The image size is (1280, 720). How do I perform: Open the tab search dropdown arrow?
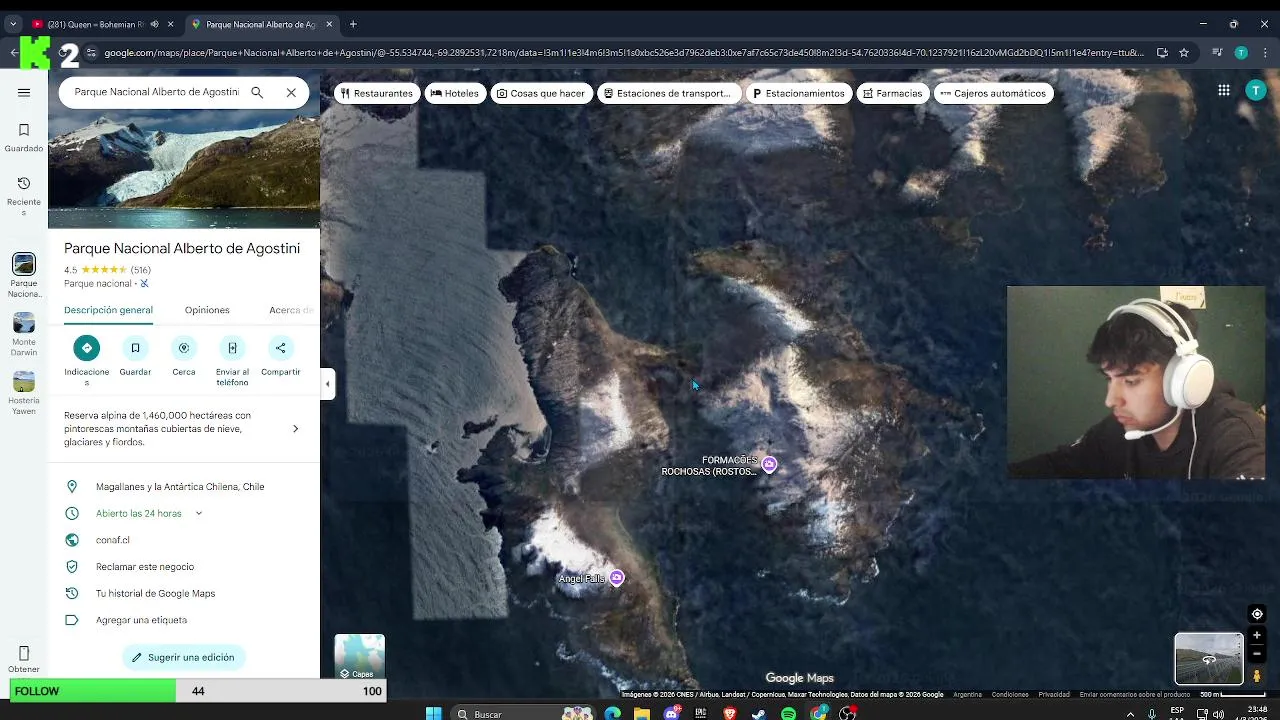13,24
